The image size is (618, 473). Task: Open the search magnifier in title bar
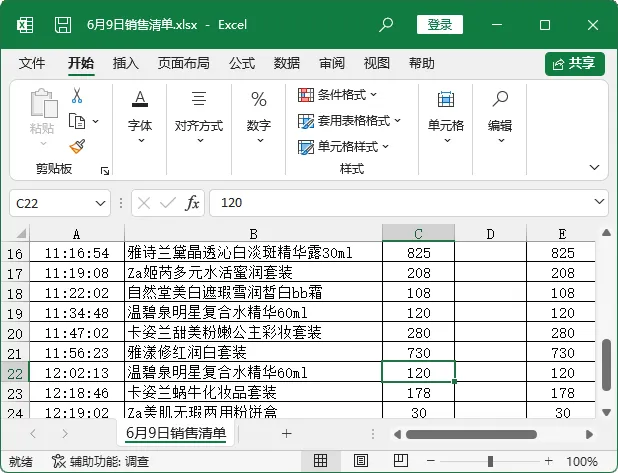pos(386,24)
